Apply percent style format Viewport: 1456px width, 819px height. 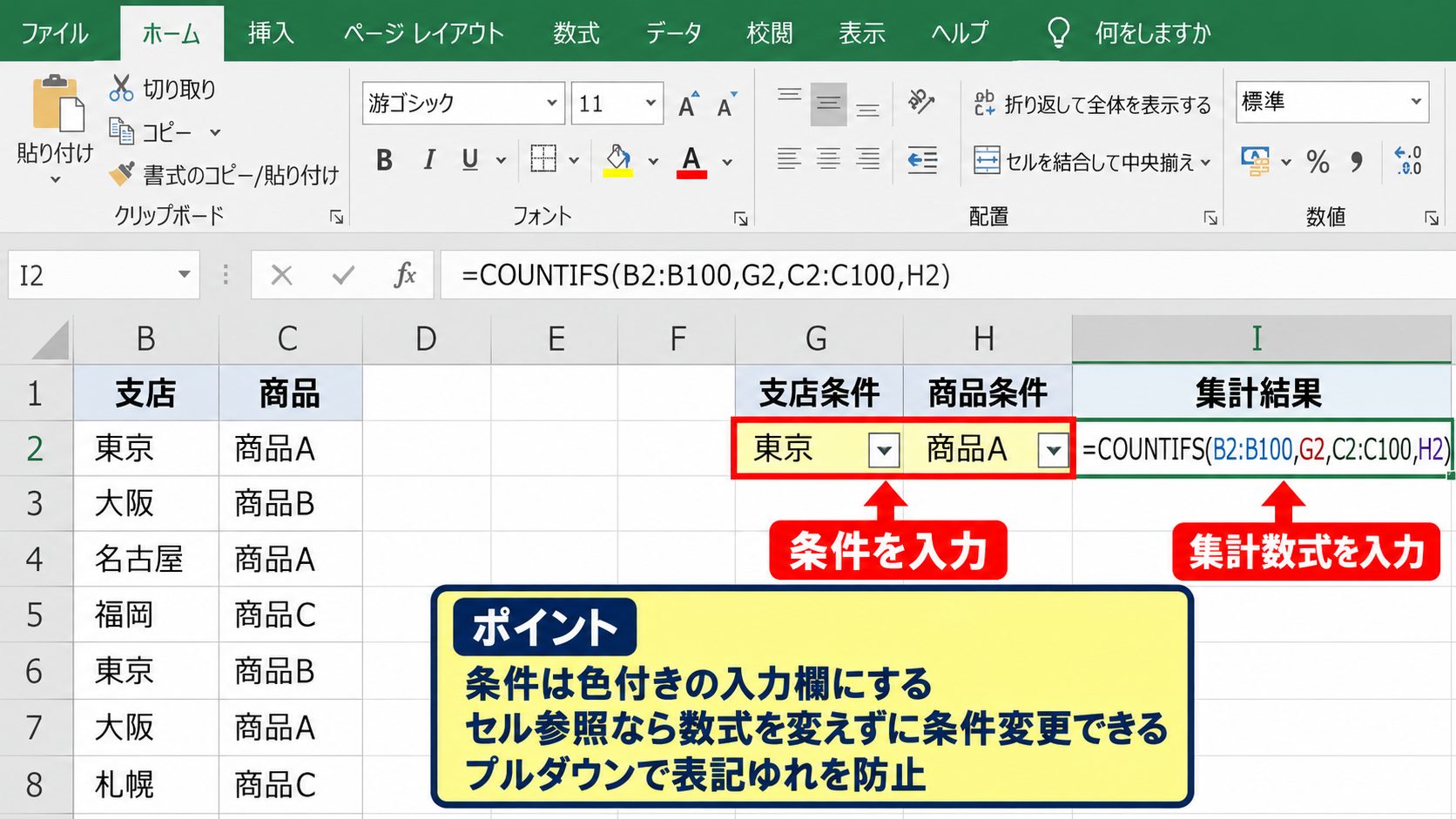(1318, 161)
